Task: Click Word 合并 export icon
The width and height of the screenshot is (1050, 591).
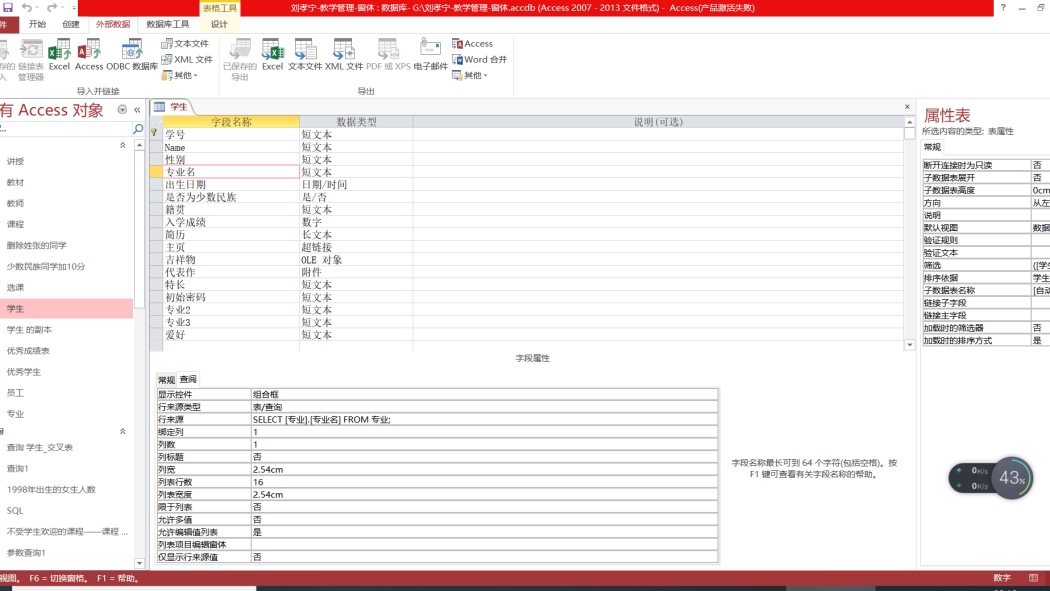Action: click(x=479, y=60)
